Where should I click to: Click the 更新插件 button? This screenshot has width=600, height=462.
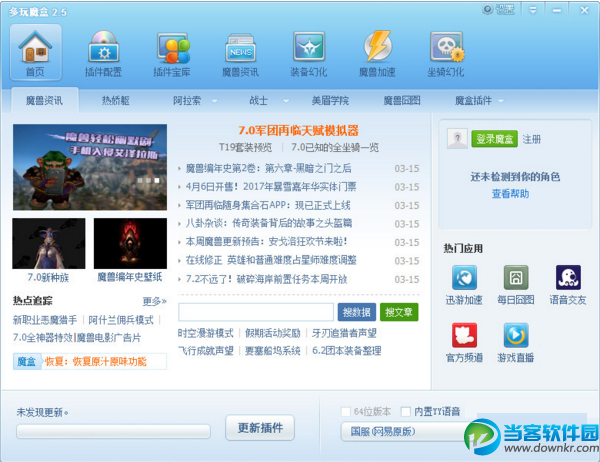click(260, 428)
